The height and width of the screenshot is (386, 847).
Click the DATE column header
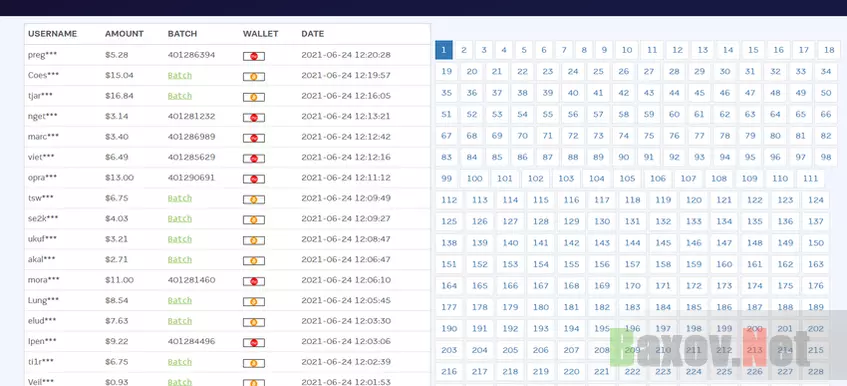point(313,33)
